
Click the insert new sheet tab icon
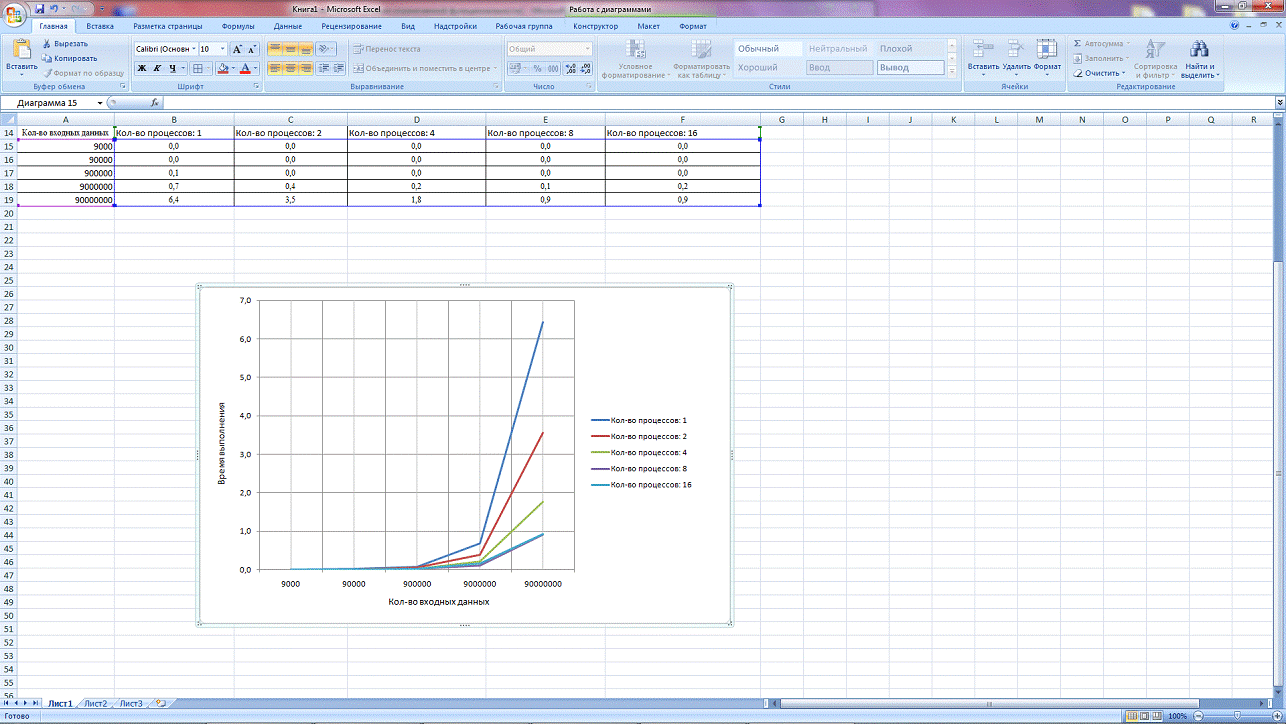pyautogui.click(x=160, y=704)
